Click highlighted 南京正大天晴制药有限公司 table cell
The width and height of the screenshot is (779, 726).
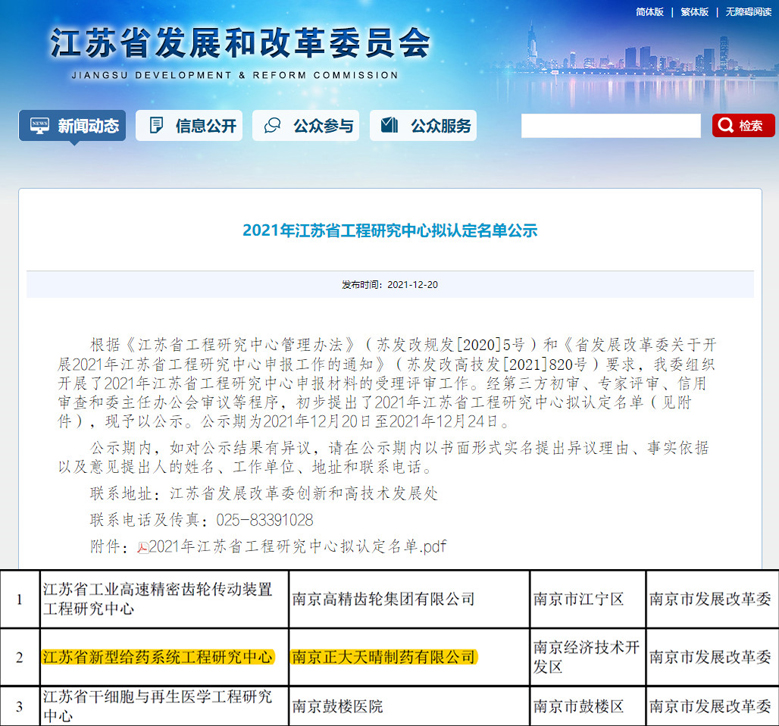click(x=383, y=657)
